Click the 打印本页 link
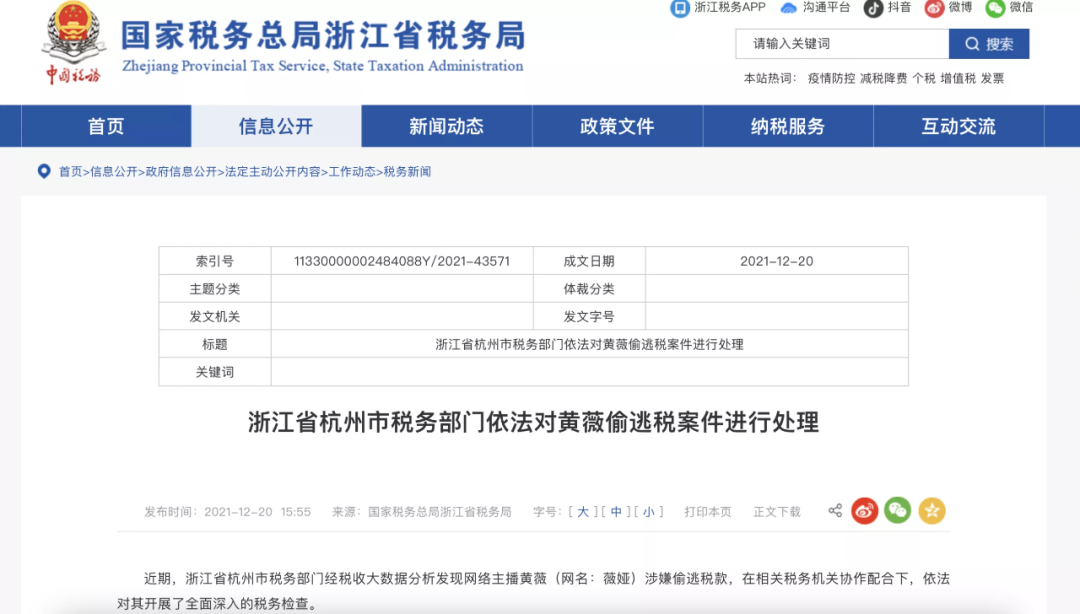The width and height of the screenshot is (1080, 614). (708, 511)
